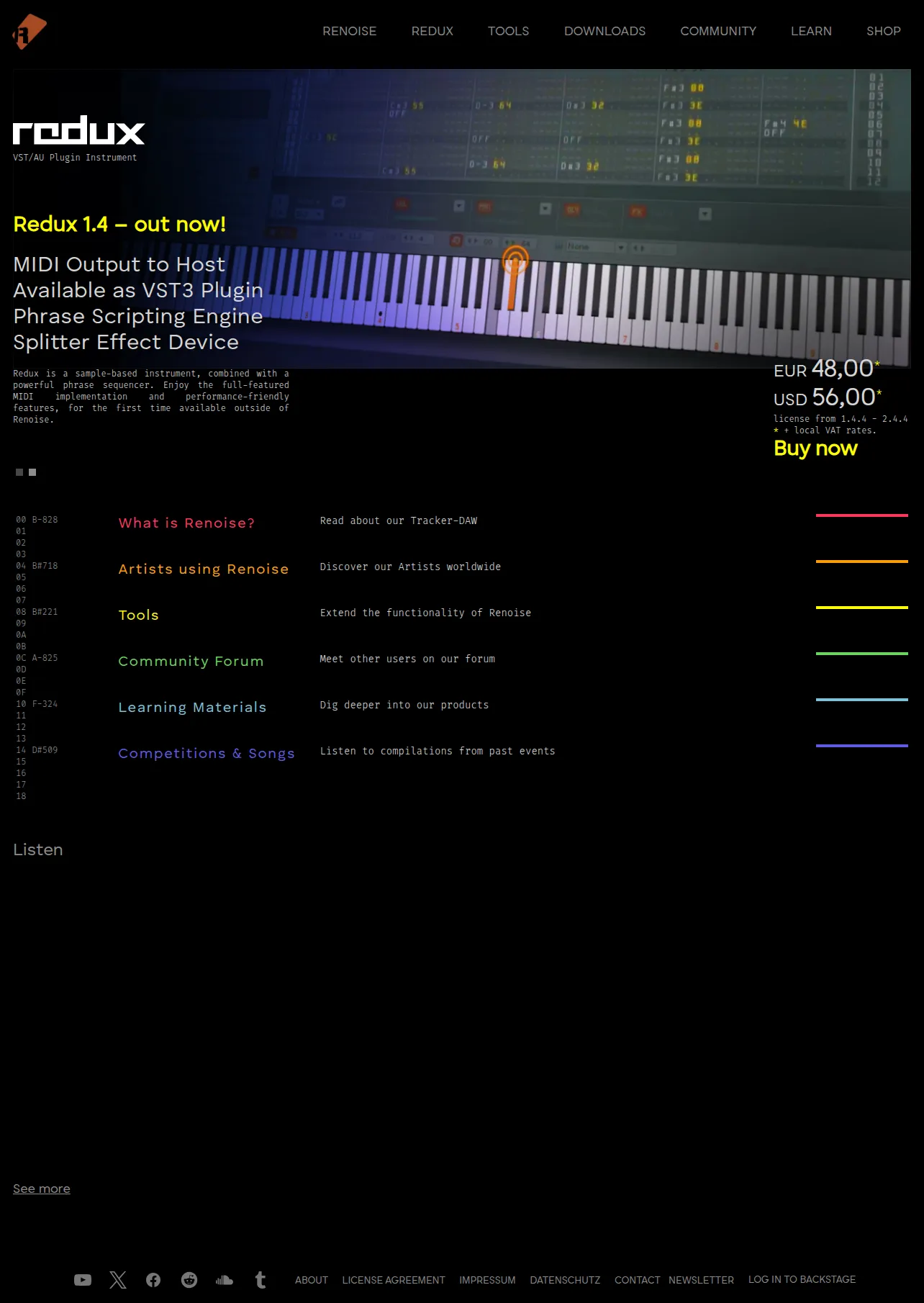Screen dimensions: 924x1303
Task: Follow the yellow "Tools" list link
Action: (x=139, y=616)
